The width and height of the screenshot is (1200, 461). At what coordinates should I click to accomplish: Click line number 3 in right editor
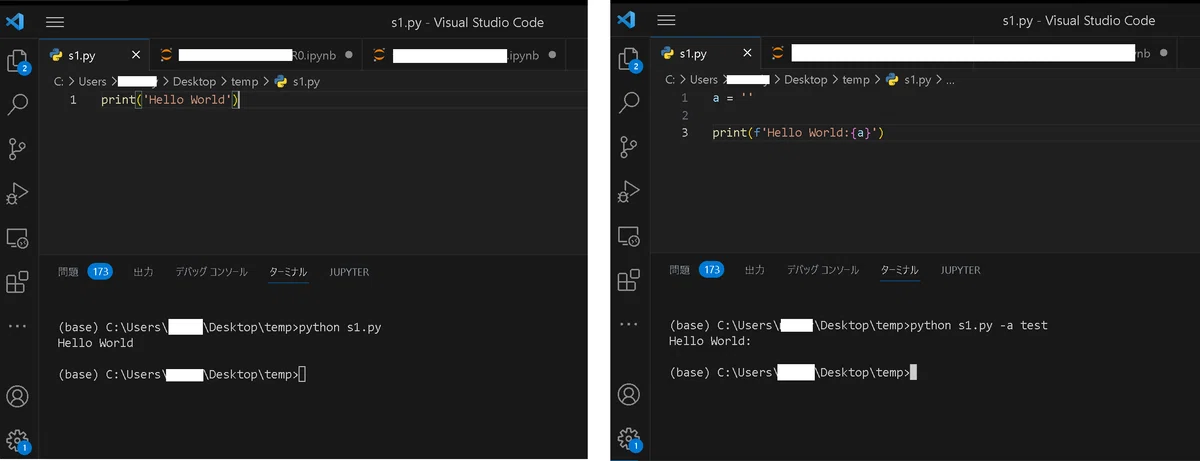[685, 132]
